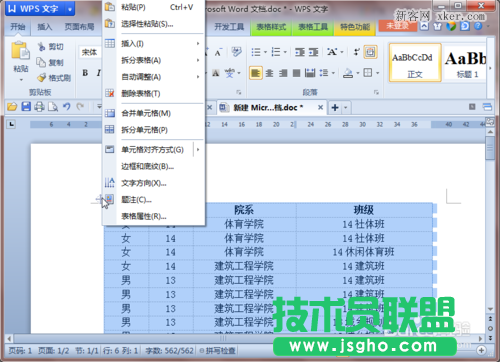Open the Page Layout (页面布局) tab
Viewport: 500px width, 362px height.
coord(79,27)
